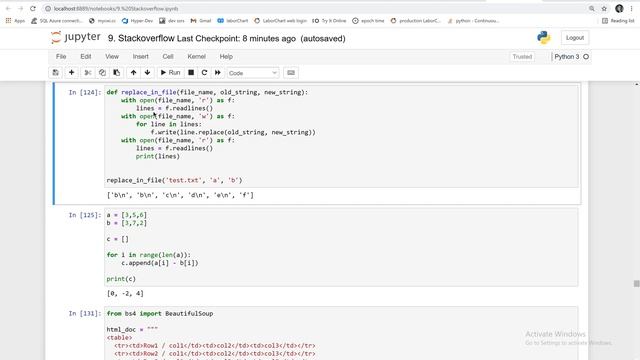This screenshot has height=360, width=640.
Task: Open the Hyper-Dev bookmark
Action: [x=137, y=21]
